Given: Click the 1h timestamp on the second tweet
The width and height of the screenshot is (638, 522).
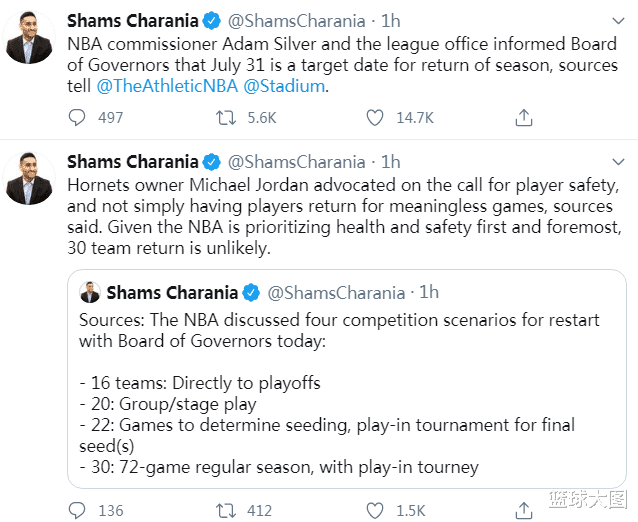Looking at the screenshot, I should (391, 161).
